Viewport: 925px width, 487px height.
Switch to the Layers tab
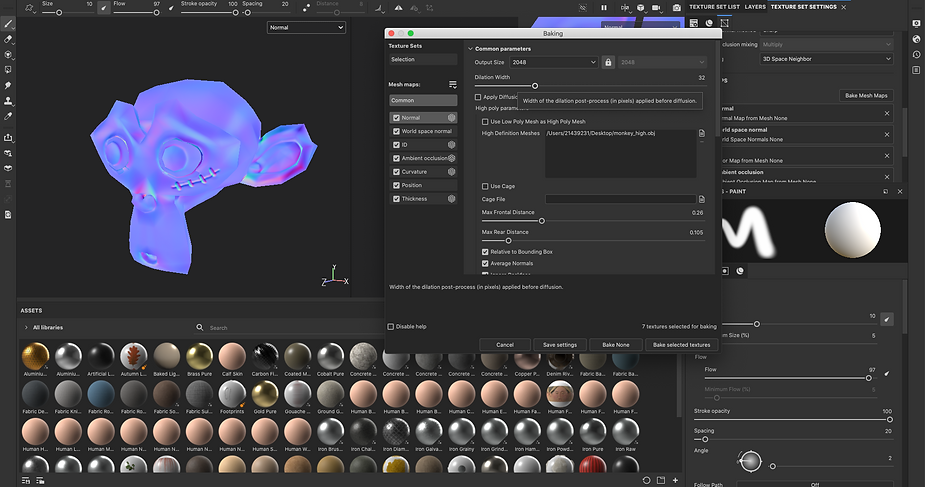tap(755, 7)
